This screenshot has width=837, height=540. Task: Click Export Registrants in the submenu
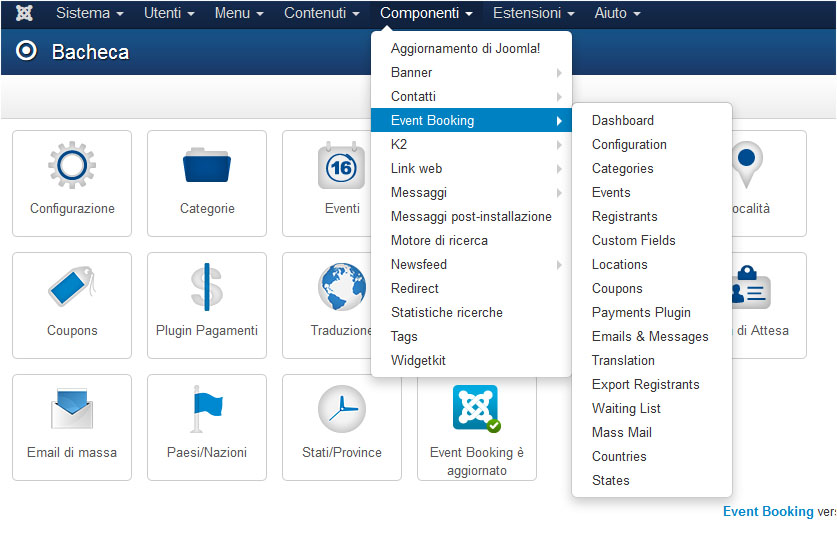pyautogui.click(x=646, y=385)
